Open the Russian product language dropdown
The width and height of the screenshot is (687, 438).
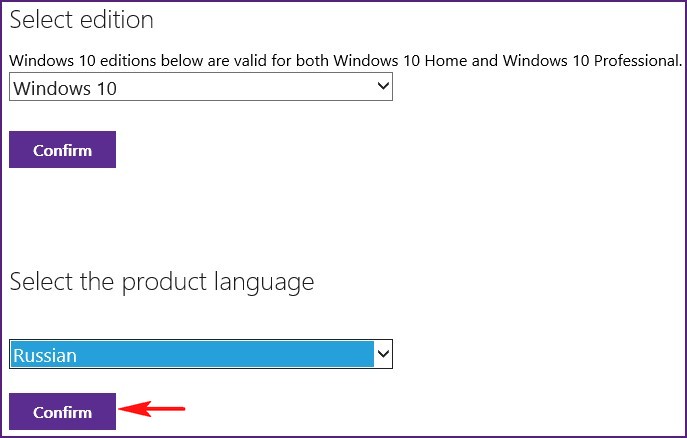click(x=201, y=354)
